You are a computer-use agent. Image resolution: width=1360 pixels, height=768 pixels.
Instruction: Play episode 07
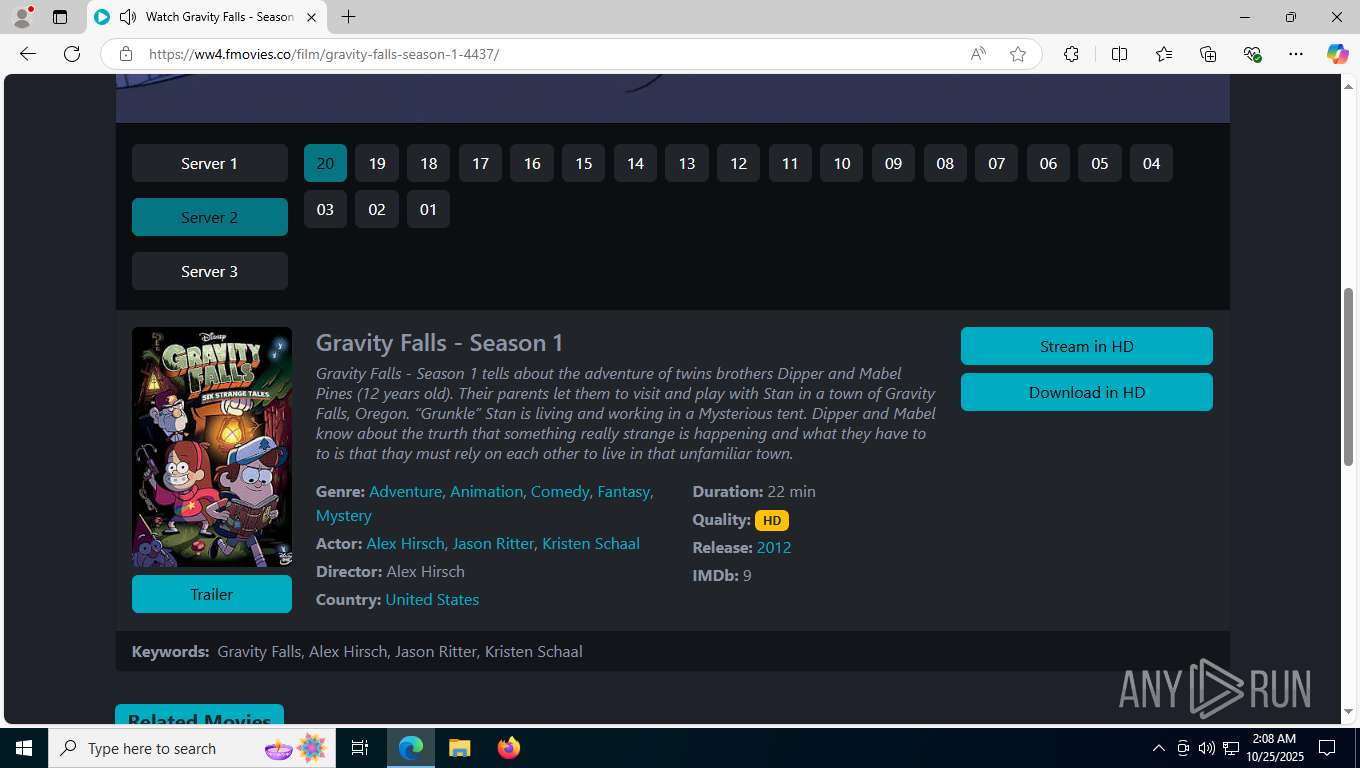[996, 163]
